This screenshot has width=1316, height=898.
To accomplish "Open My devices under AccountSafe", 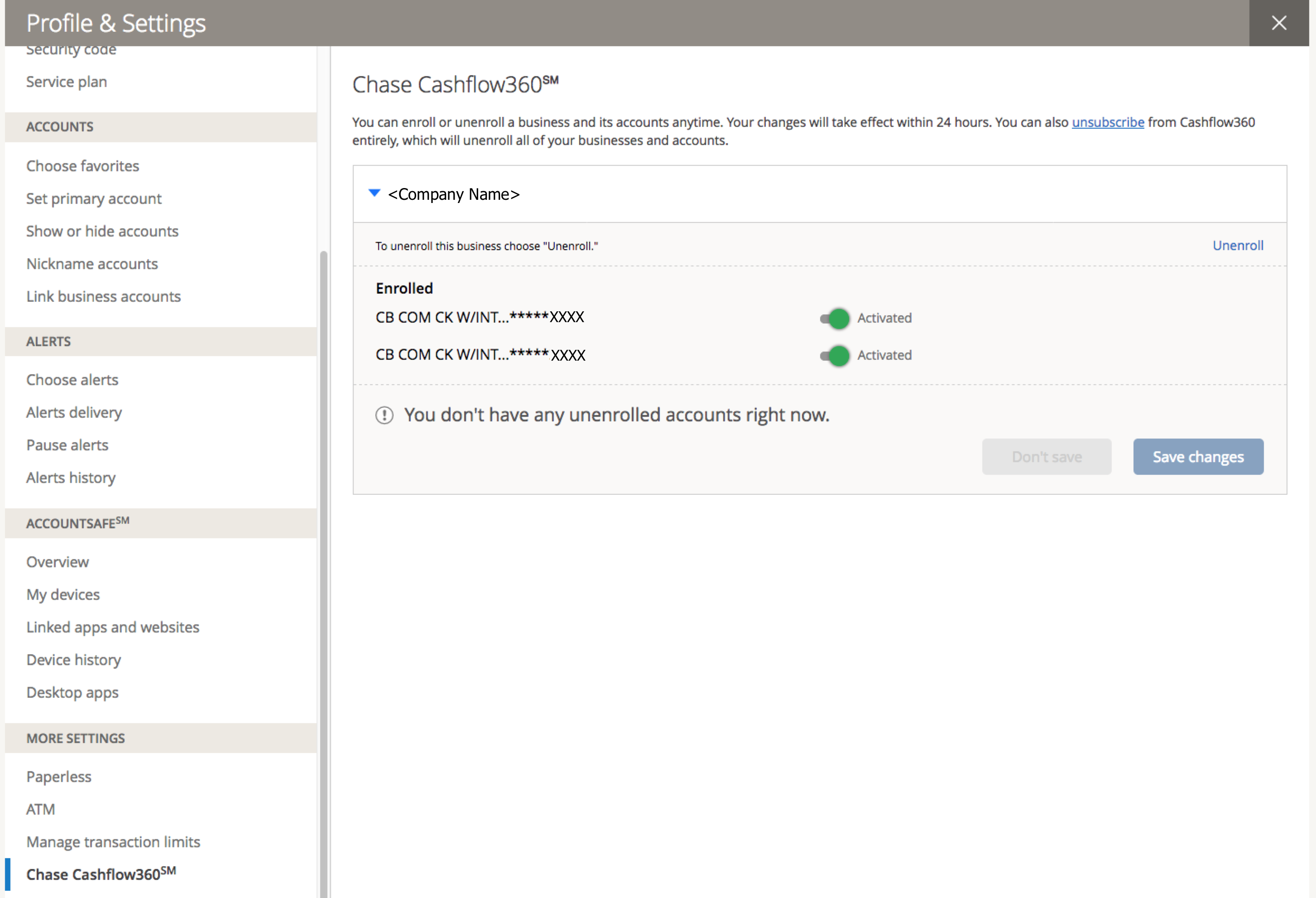I will click(x=63, y=594).
